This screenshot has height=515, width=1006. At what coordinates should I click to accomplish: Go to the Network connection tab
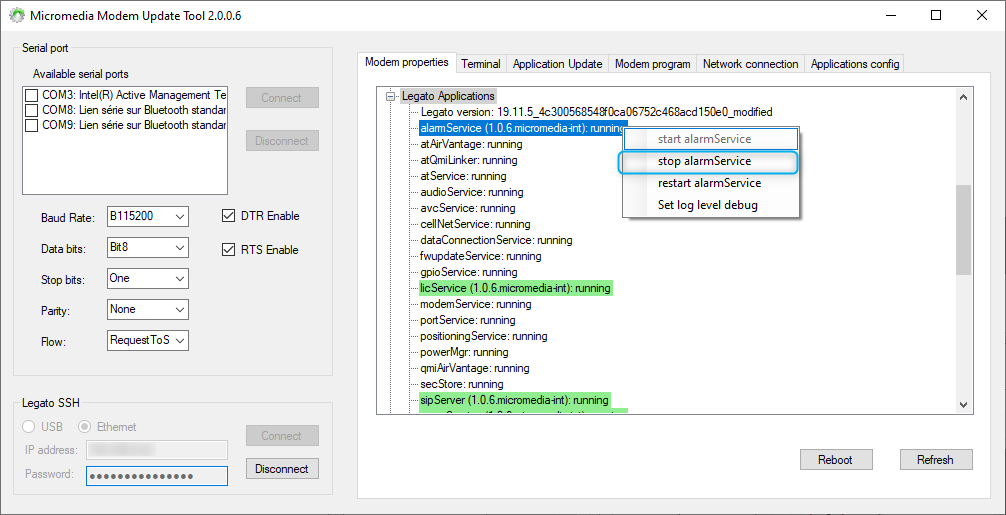[750, 64]
